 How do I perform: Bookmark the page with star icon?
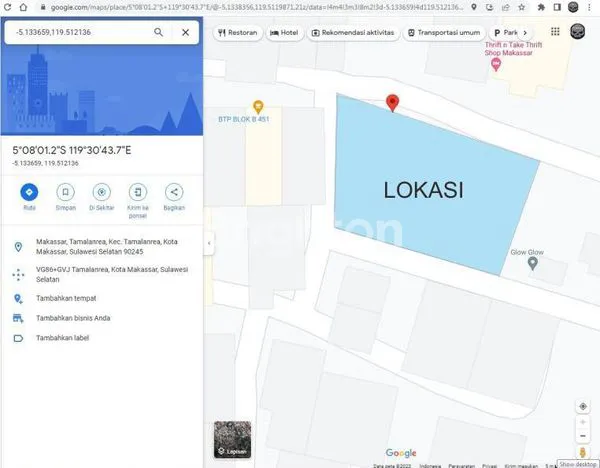pyautogui.click(x=522, y=7)
